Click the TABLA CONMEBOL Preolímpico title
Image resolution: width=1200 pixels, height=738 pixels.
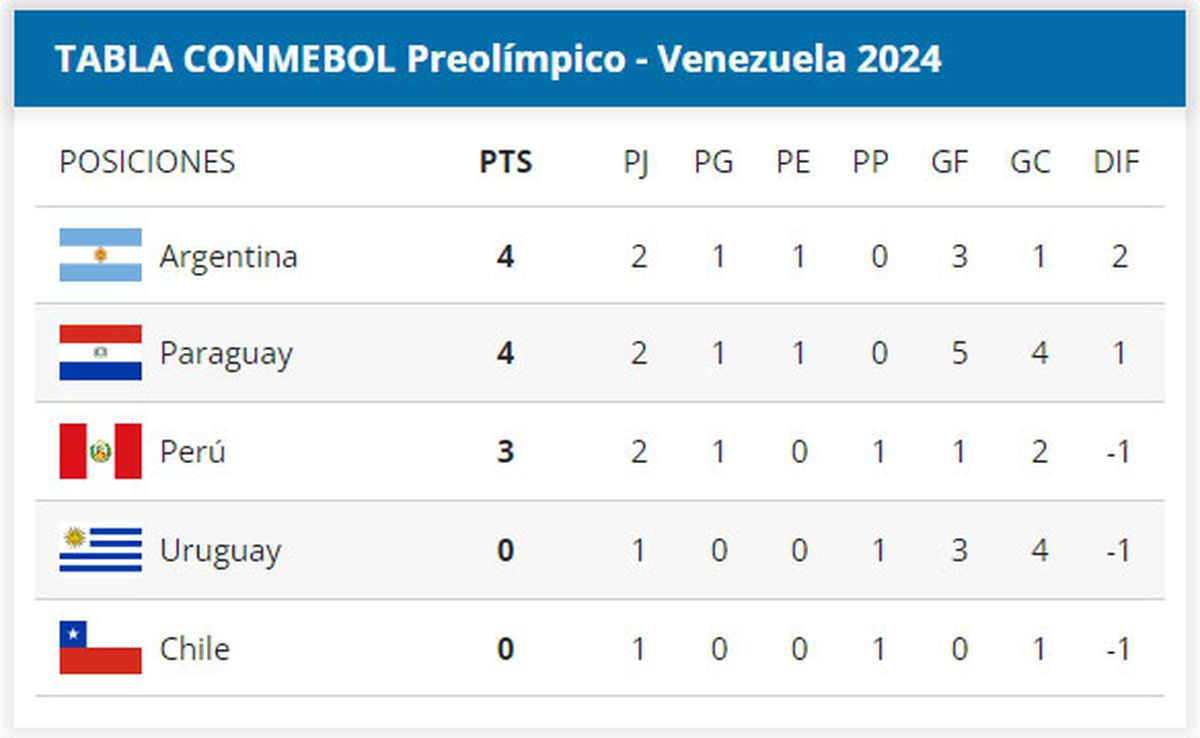point(498,59)
